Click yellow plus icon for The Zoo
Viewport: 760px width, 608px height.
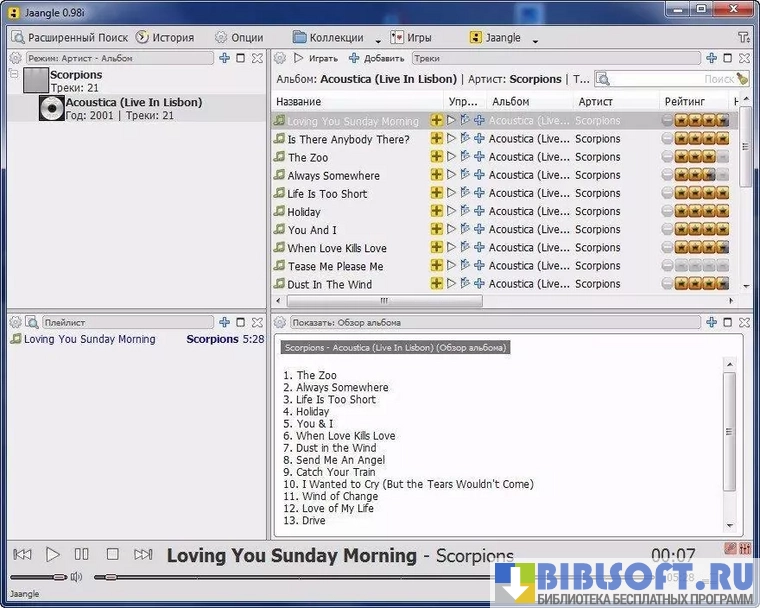pos(436,157)
